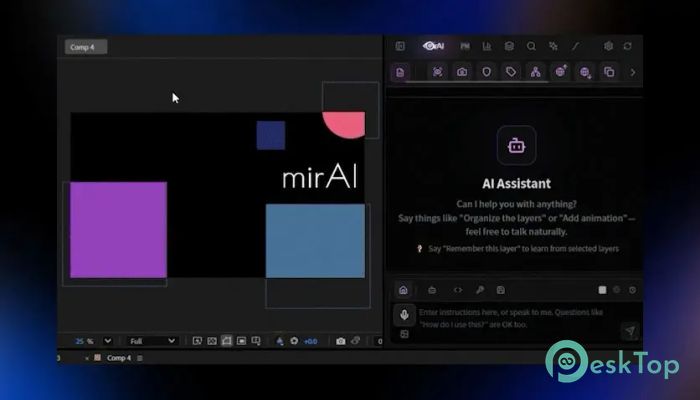Screen dimensions: 700x400
Task: Click the AI Assistant robot icon
Action: coord(517,146)
